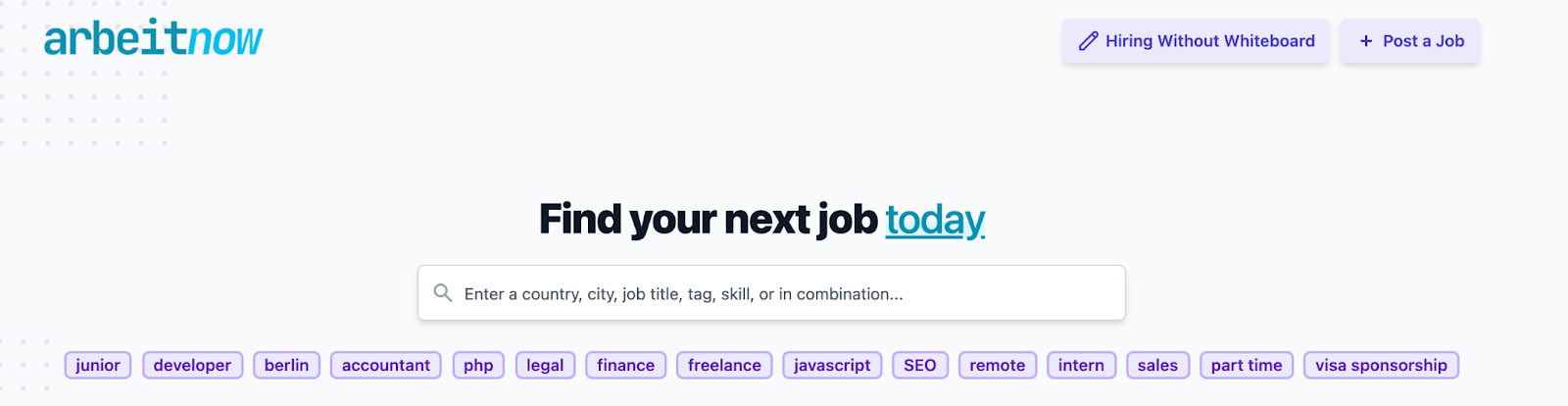Select the junior tag
The height and width of the screenshot is (406, 1568).
pyautogui.click(x=98, y=365)
